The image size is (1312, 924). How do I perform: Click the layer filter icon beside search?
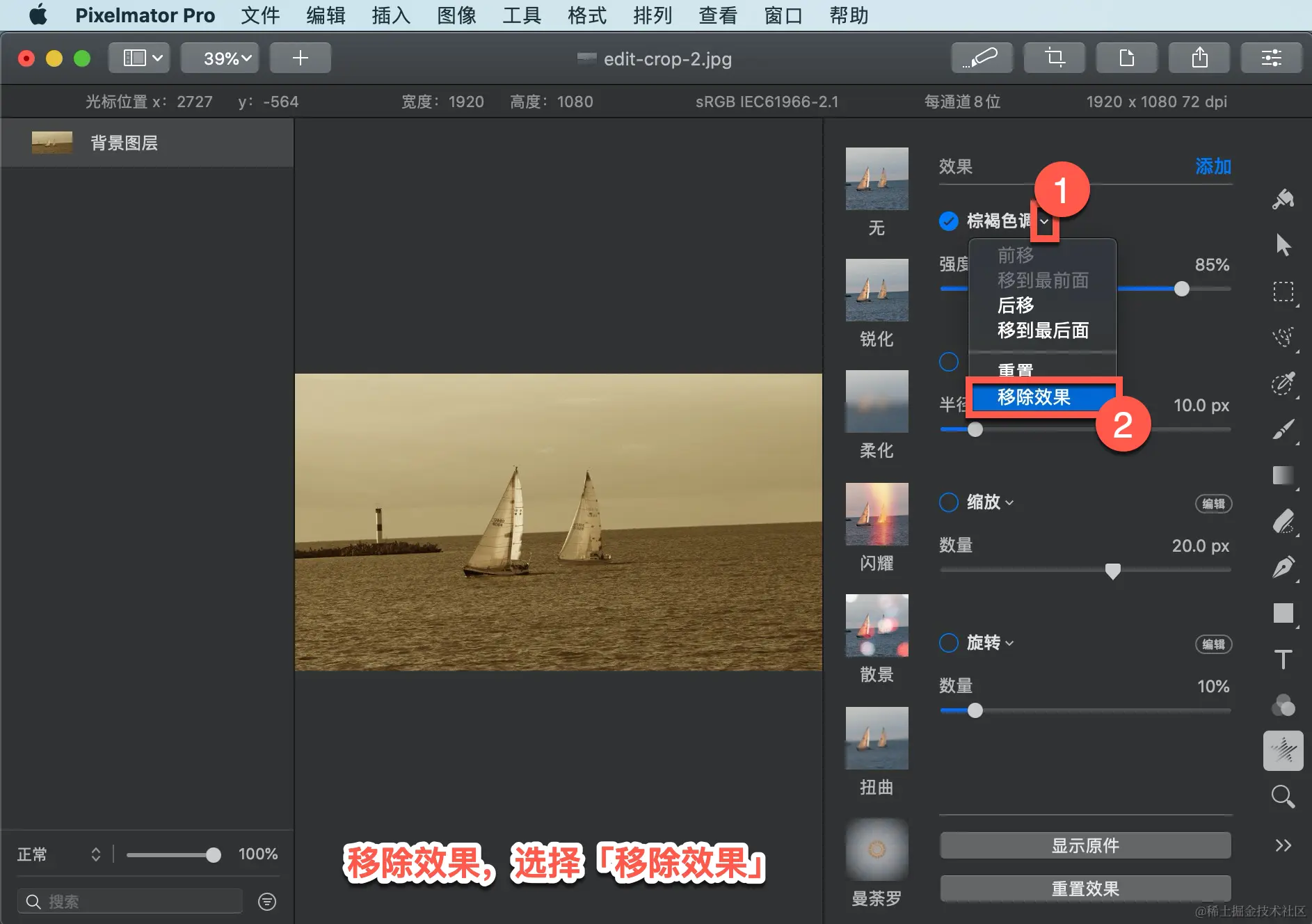267,902
